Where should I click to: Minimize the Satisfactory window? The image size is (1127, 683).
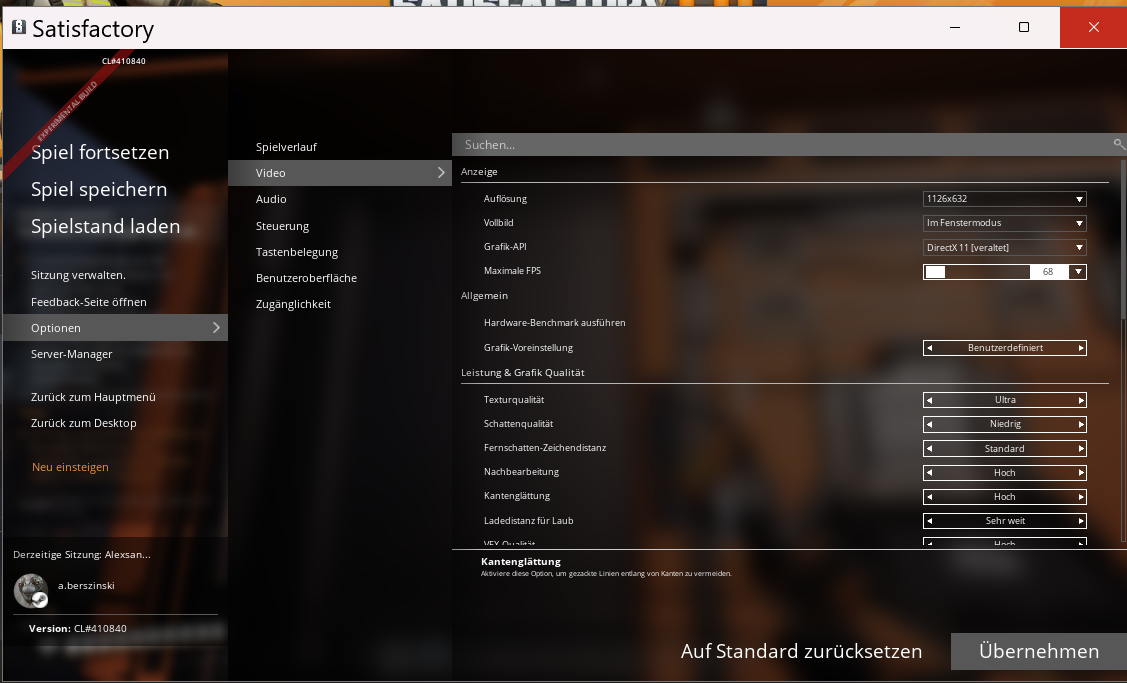tap(954, 27)
